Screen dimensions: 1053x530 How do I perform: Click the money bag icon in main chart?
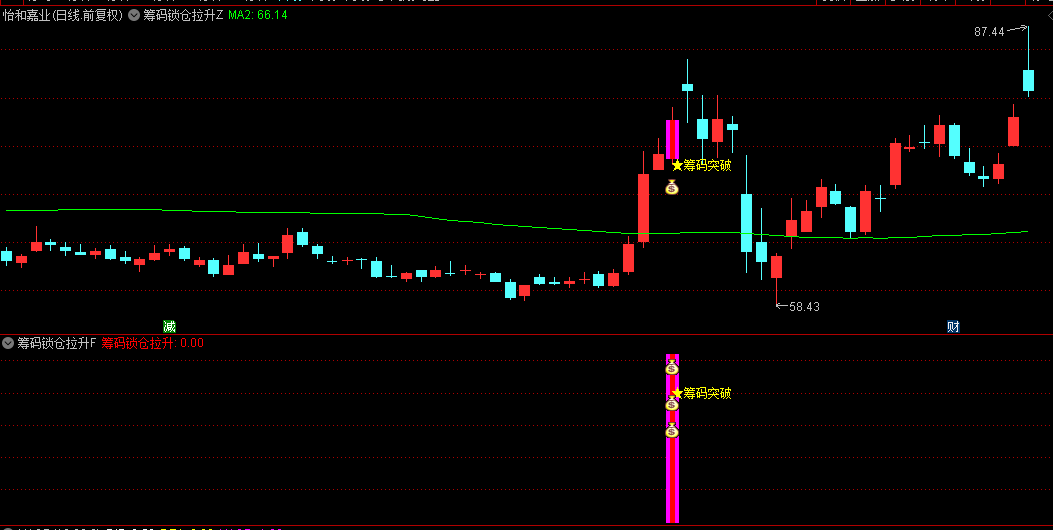(x=672, y=187)
